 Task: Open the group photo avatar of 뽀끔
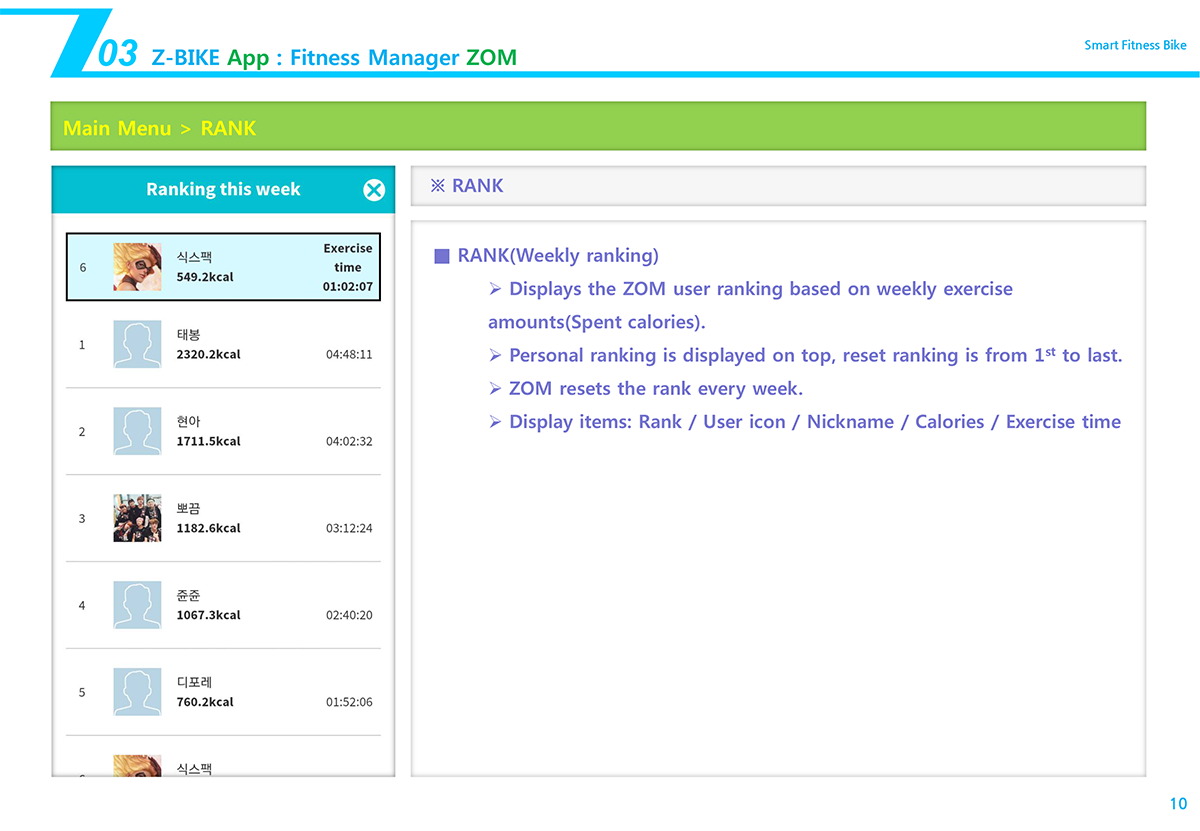click(137, 518)
